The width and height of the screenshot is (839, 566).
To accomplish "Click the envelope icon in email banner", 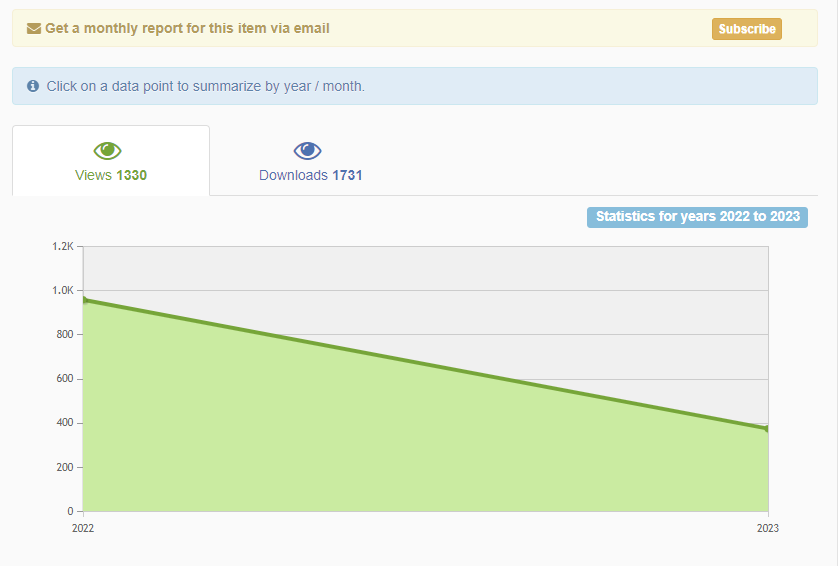I will coord(34,28).
